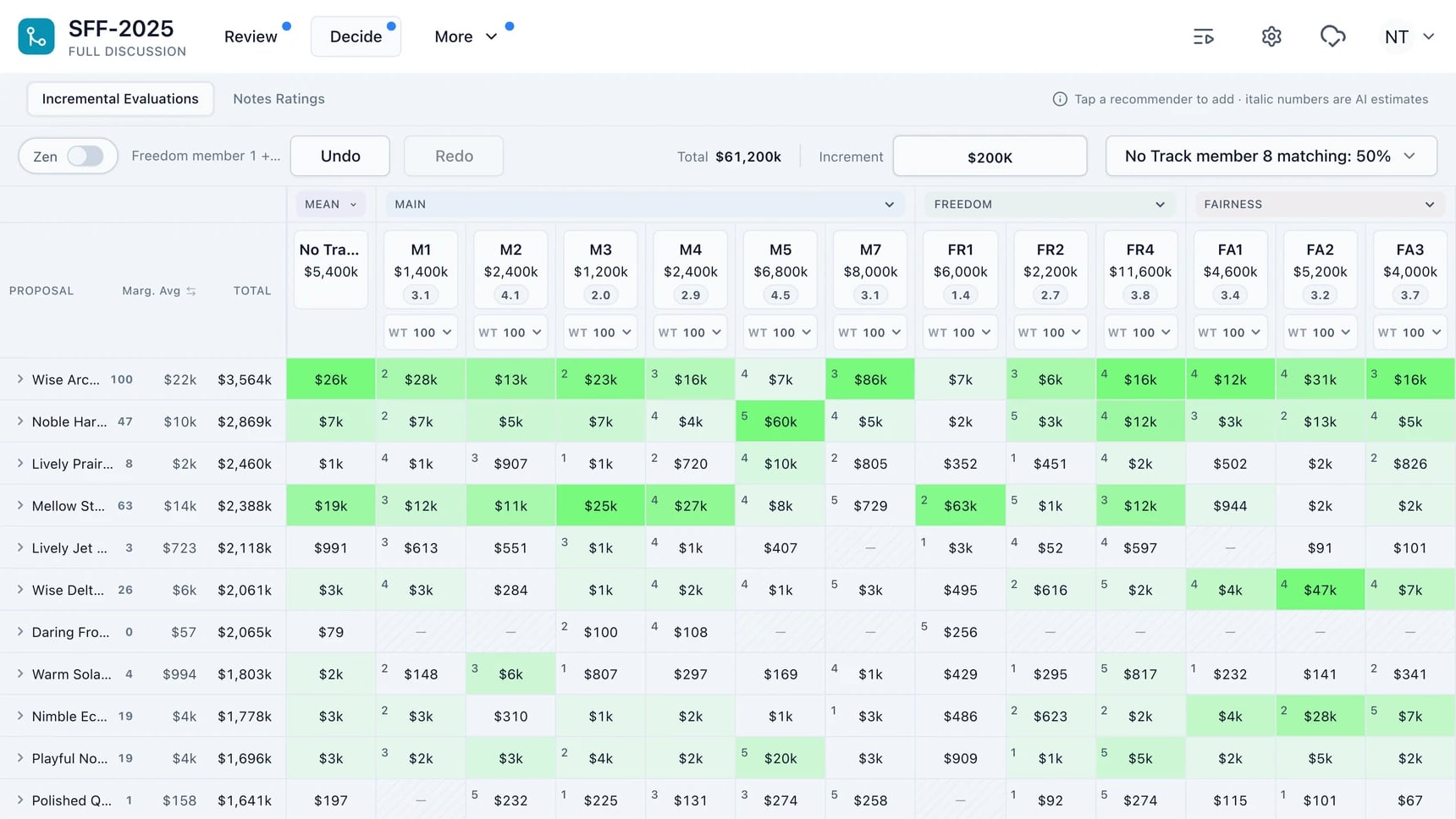Image resolution: width=1456 pixels, height=819 pixels.
Task: Expand the Warm Sola... proposal row
Action: (20, 674)
